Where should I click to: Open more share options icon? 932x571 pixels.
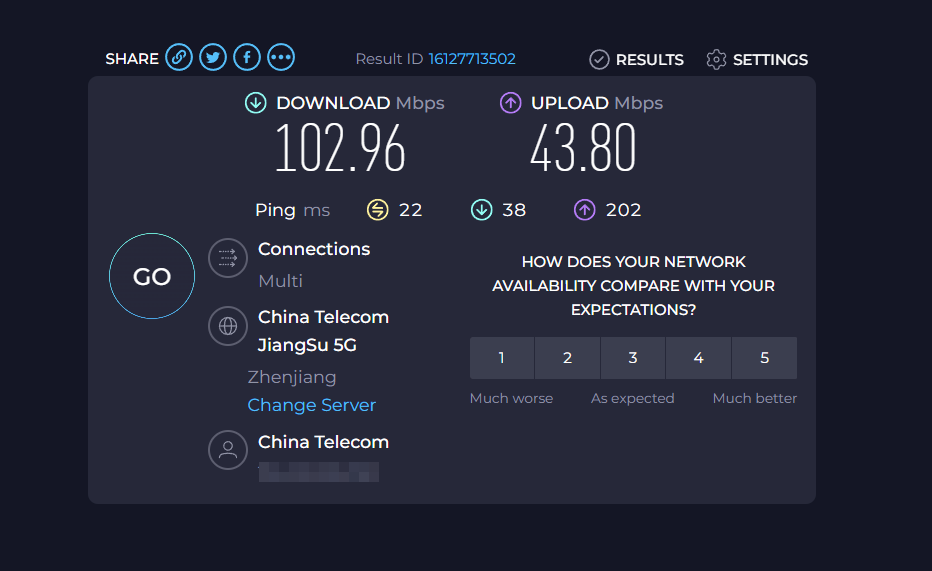(x=281, y=57)
